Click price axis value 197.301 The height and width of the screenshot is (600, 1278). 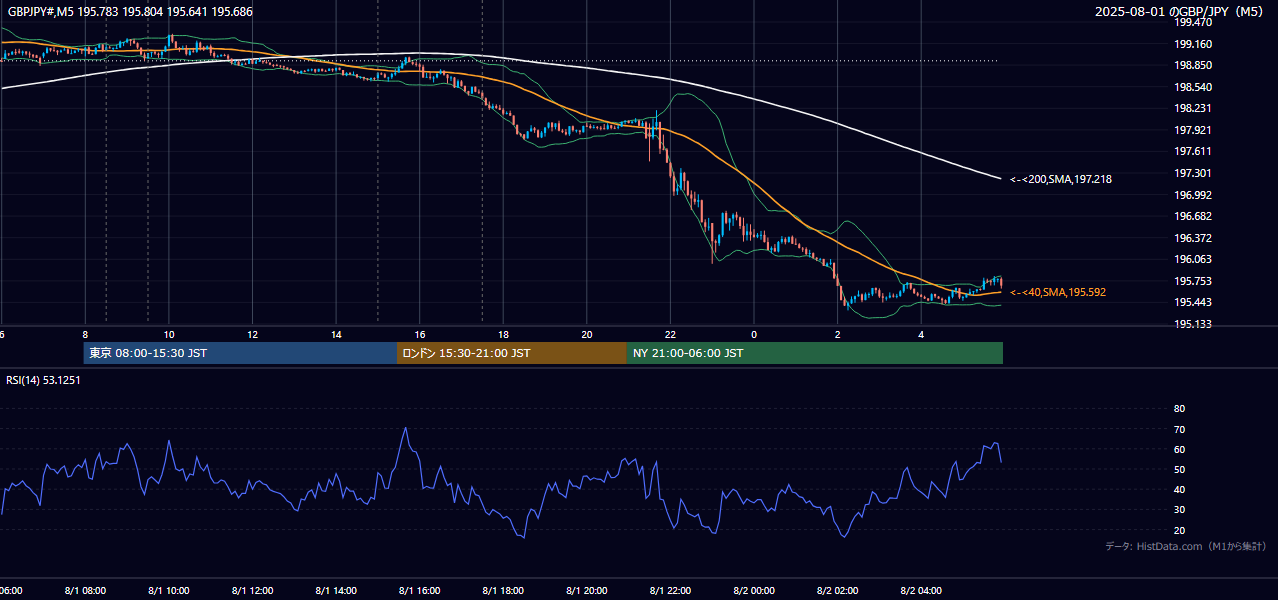click(1193, 173)
